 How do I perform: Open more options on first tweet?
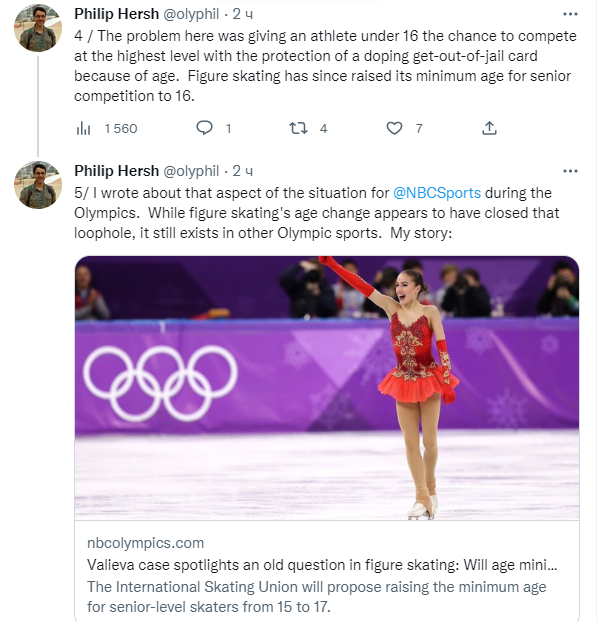(x=569, y=16)
